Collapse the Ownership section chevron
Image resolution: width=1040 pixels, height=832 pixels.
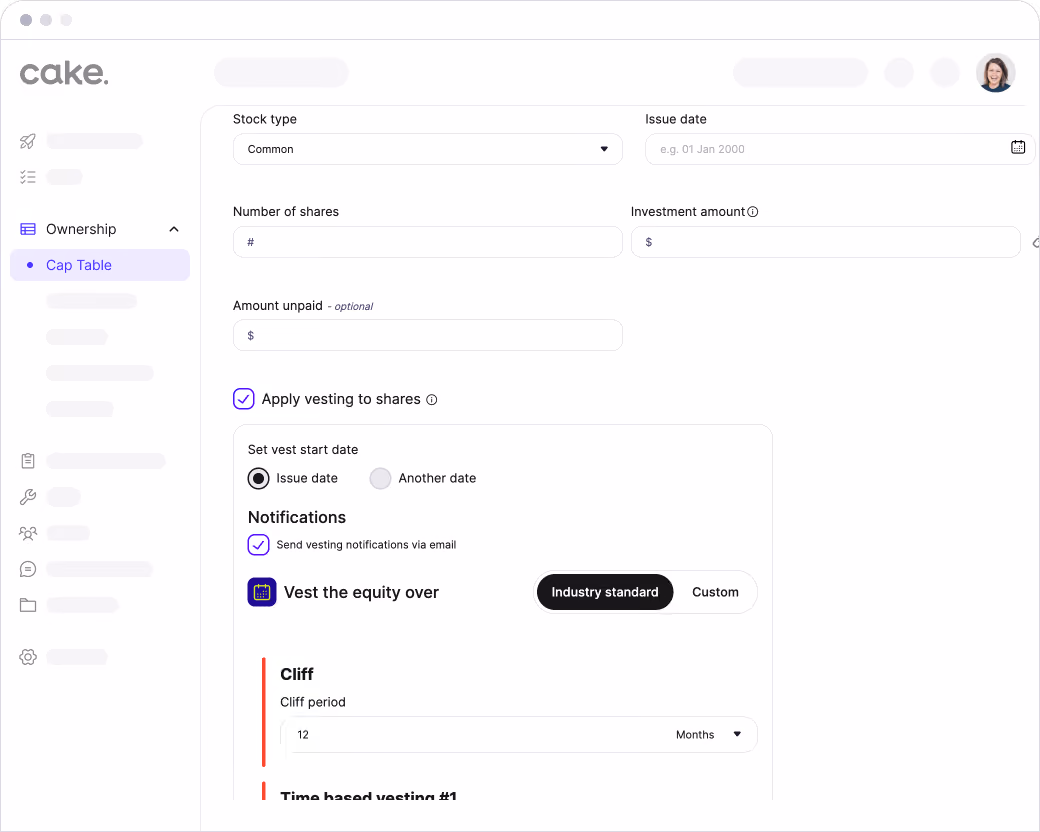(x=174, y=230)
